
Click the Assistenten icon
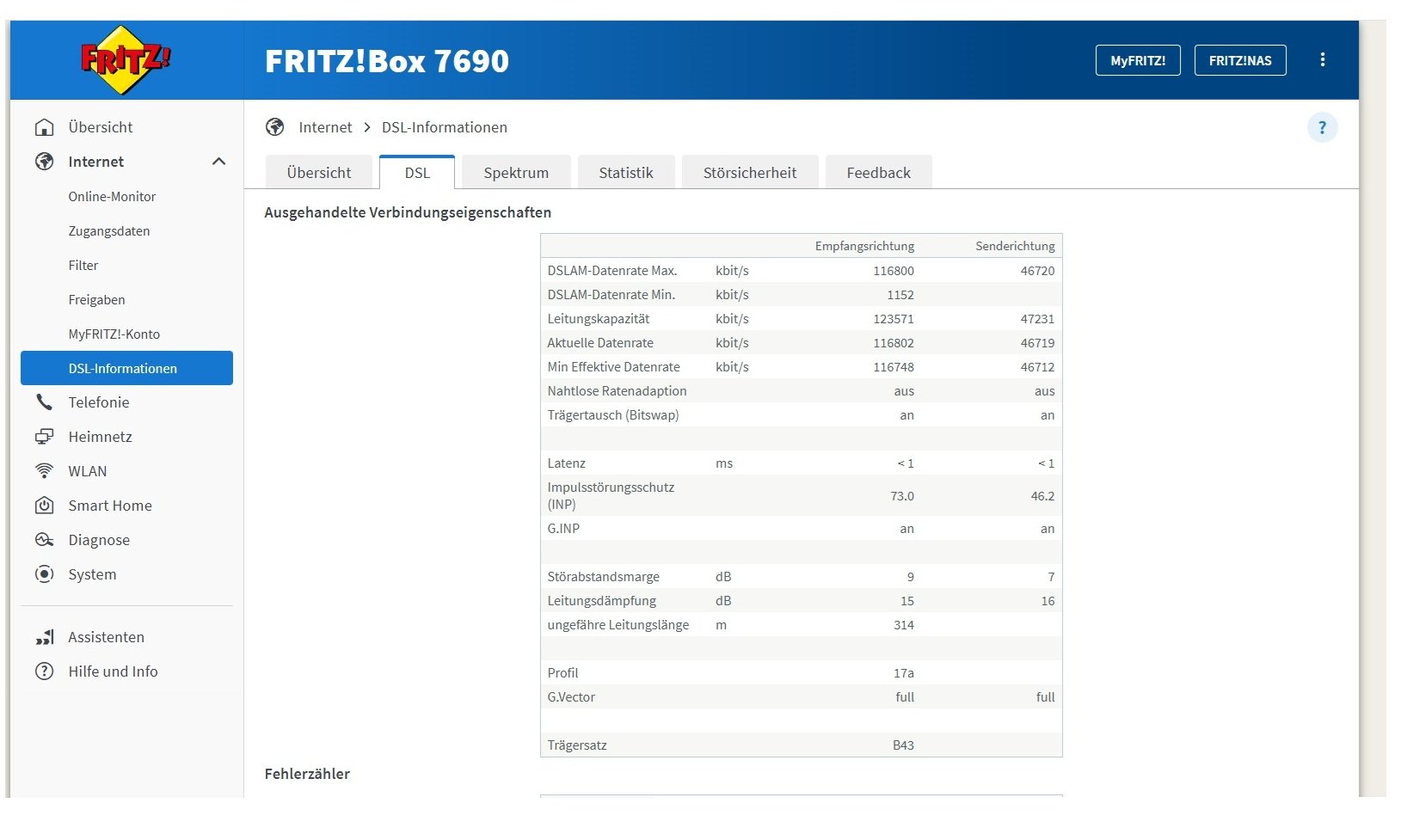45,637
